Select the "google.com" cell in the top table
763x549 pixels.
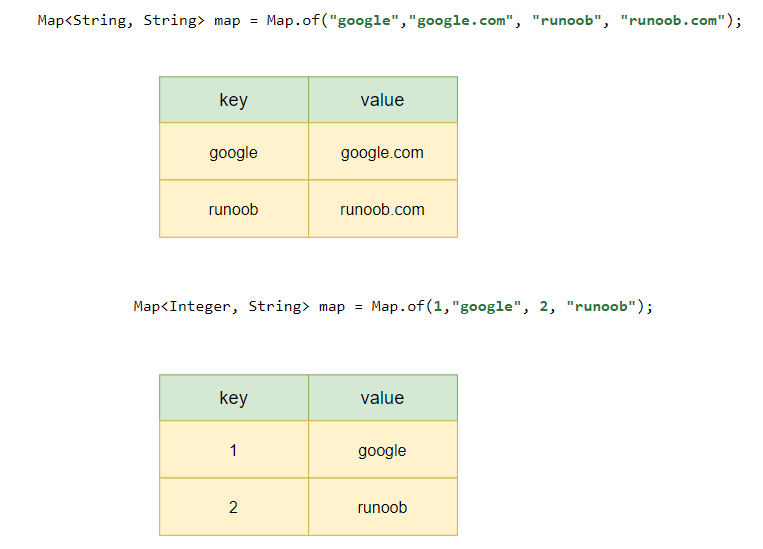382,152
